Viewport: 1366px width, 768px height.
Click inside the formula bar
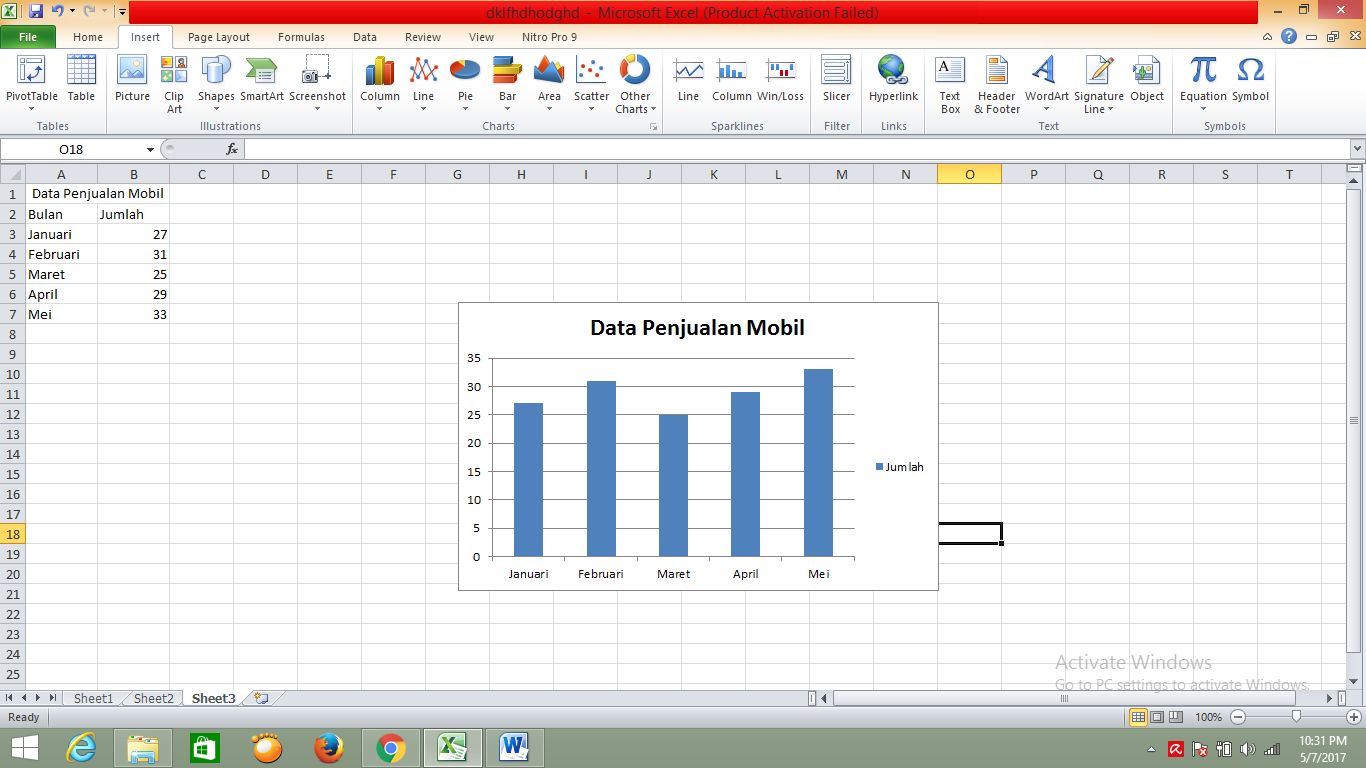pyautogui.click(x=796, y=149)
